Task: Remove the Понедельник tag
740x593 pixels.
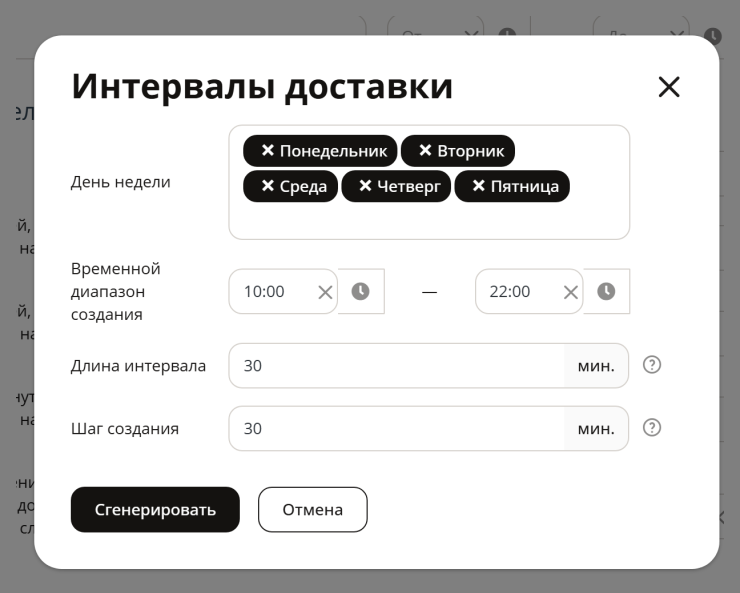Action: click(x=268, y=150)
